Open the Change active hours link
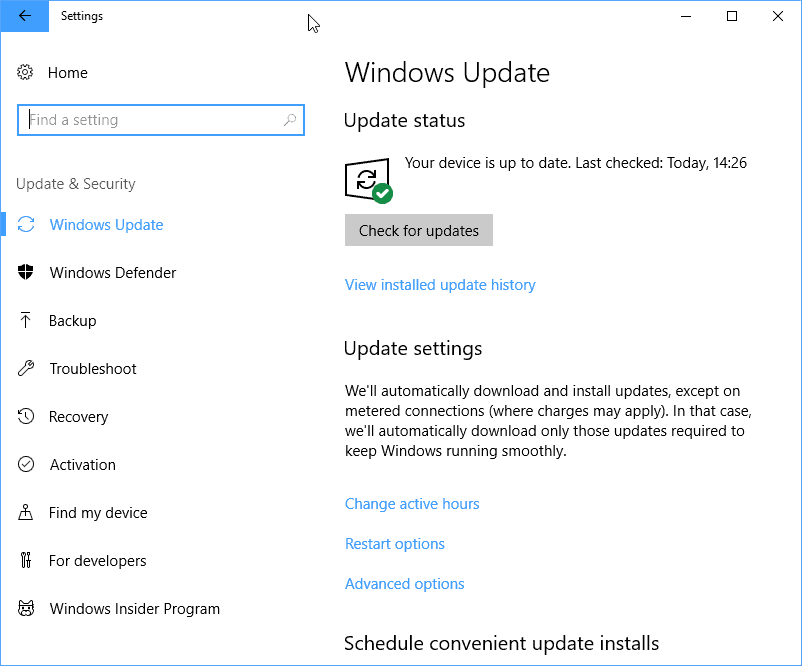The width and height of the screenshot is (802, 666). pyautogui.click(x=412, y=504)
